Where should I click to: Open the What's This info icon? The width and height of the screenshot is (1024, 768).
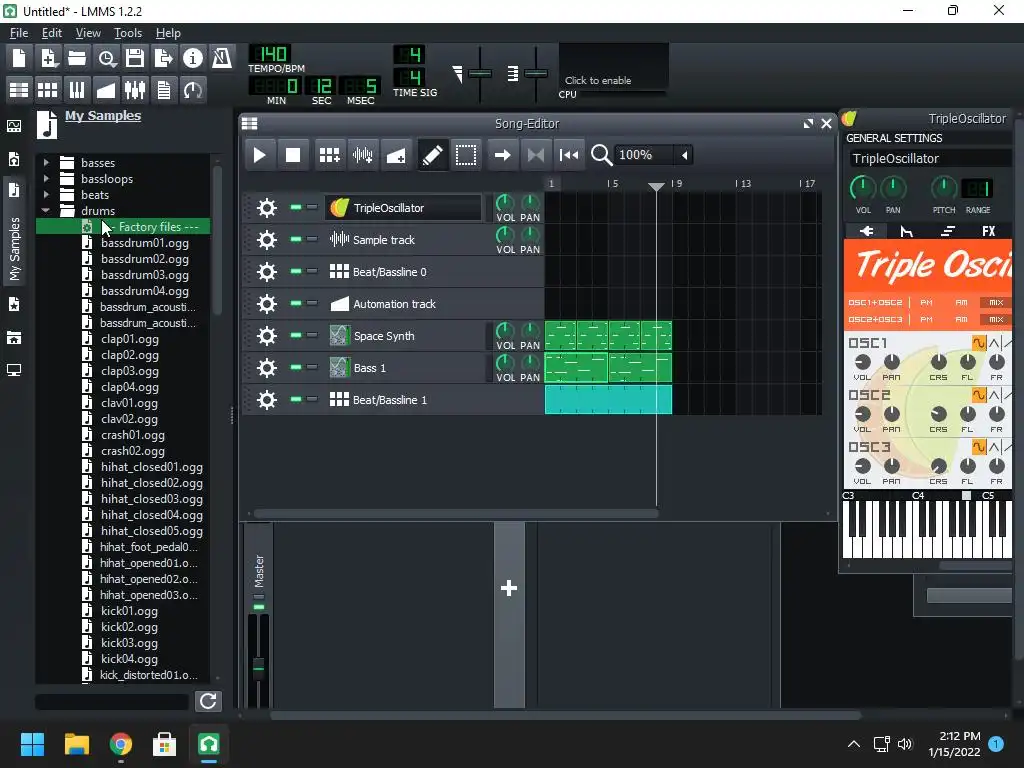click(x=193, y=59)
